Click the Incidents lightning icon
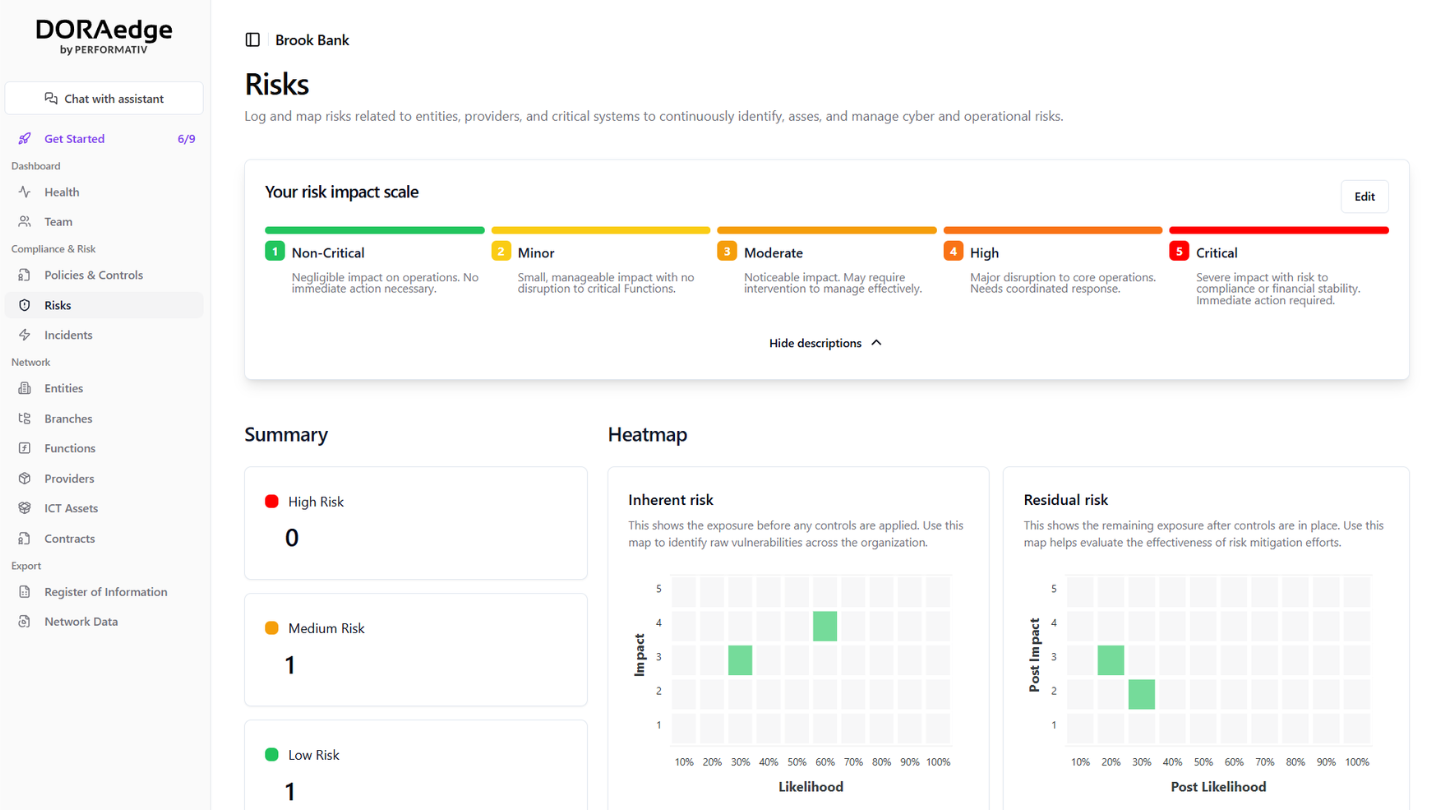This screenshot has height=810, width=1440. 24,334
